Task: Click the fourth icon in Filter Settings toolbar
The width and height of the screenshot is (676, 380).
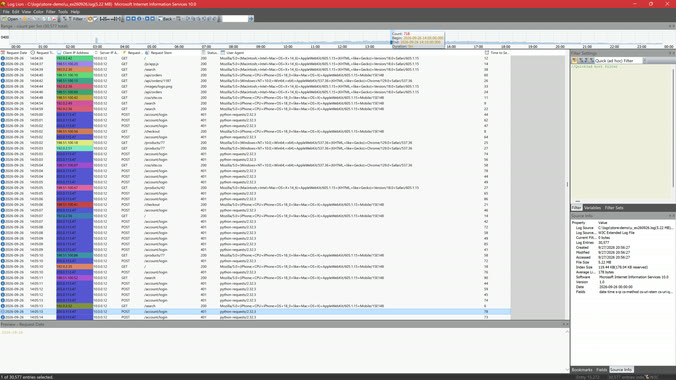Action: coord(592,61)
